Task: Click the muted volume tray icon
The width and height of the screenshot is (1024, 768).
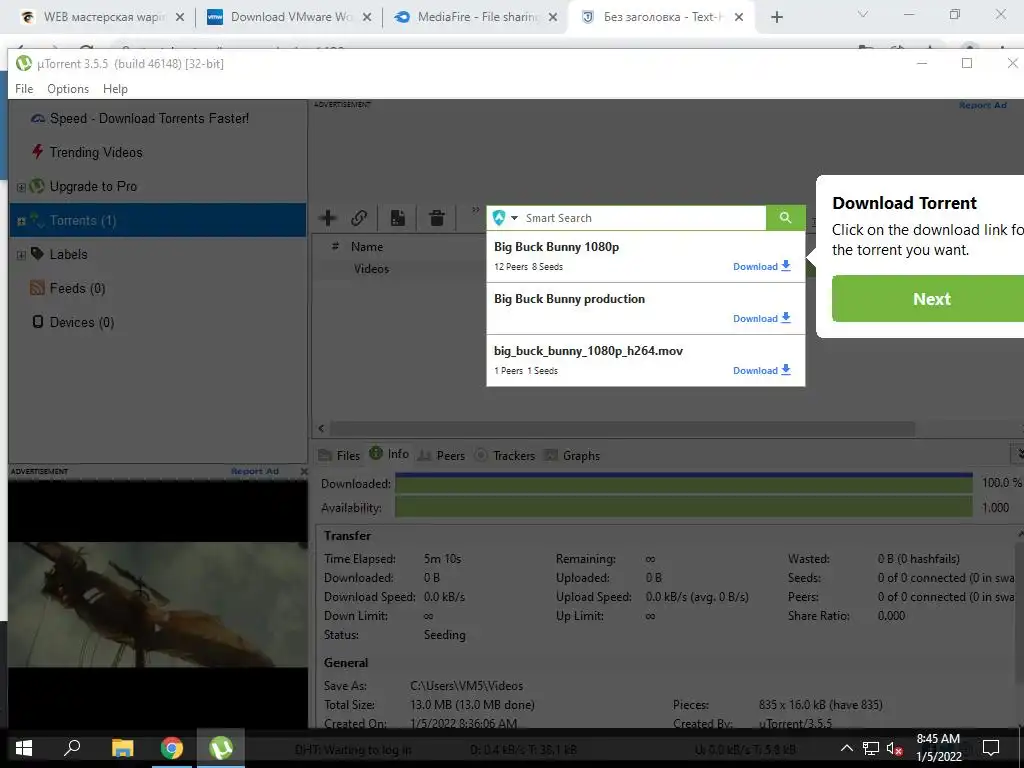Action: click(895, 748)
